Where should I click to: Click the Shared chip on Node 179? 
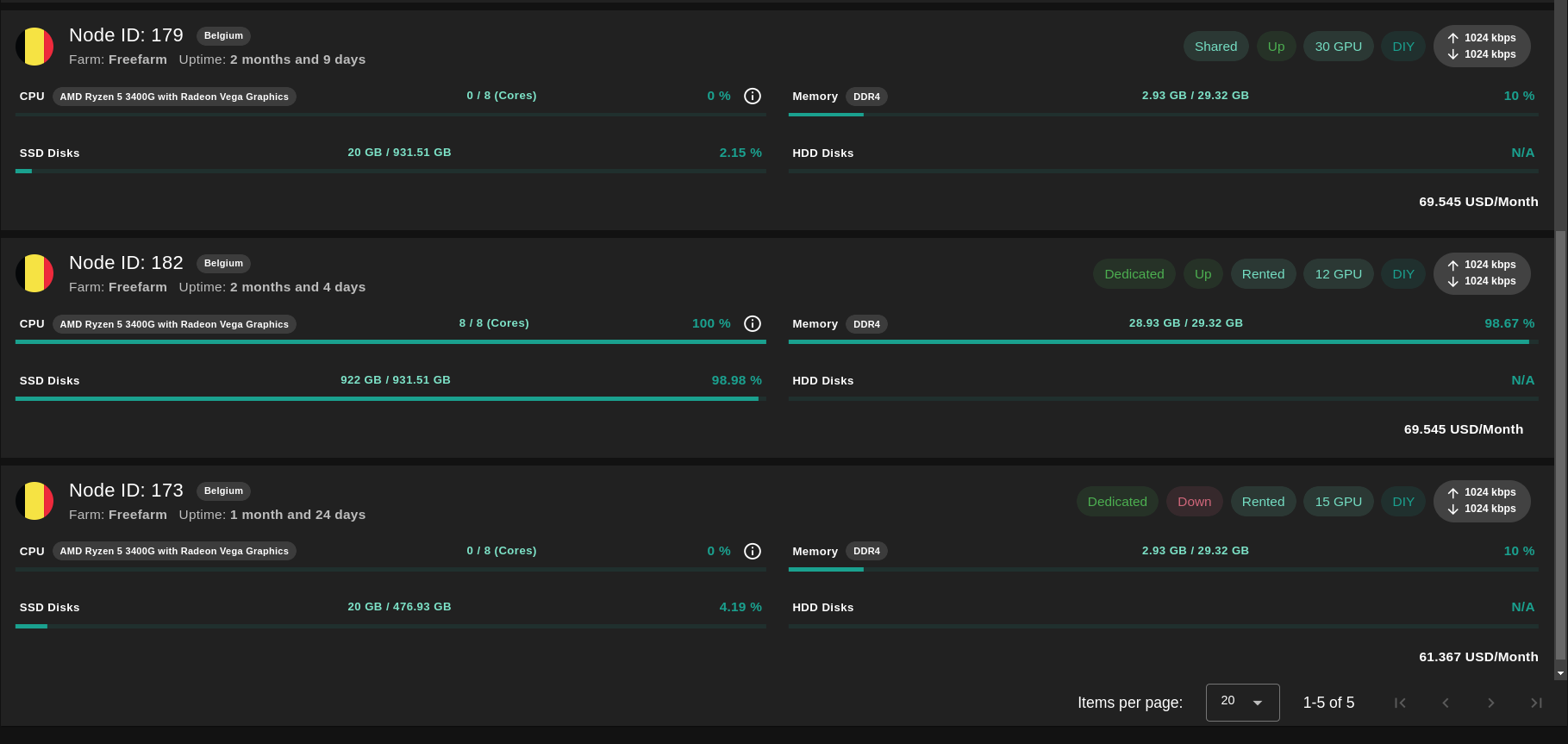tap(1215, 47)
